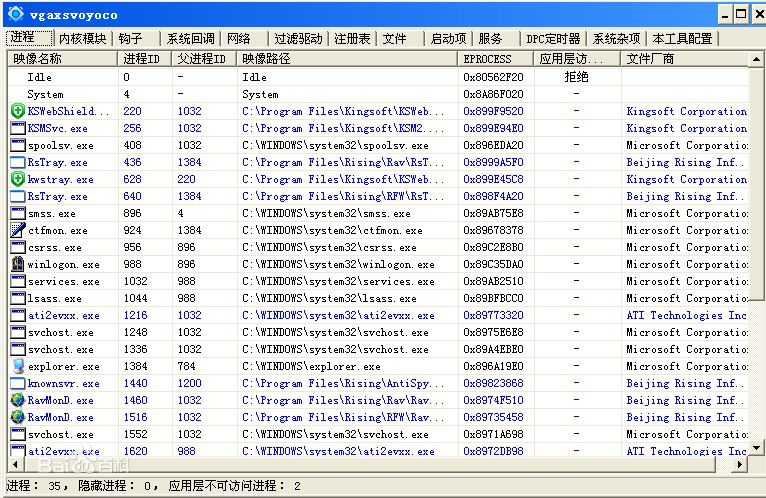This screenshot has height=498, width=766.
Task: Click path C:\WINDOWS\explorer.exe
Action: (x=311, y=367)
